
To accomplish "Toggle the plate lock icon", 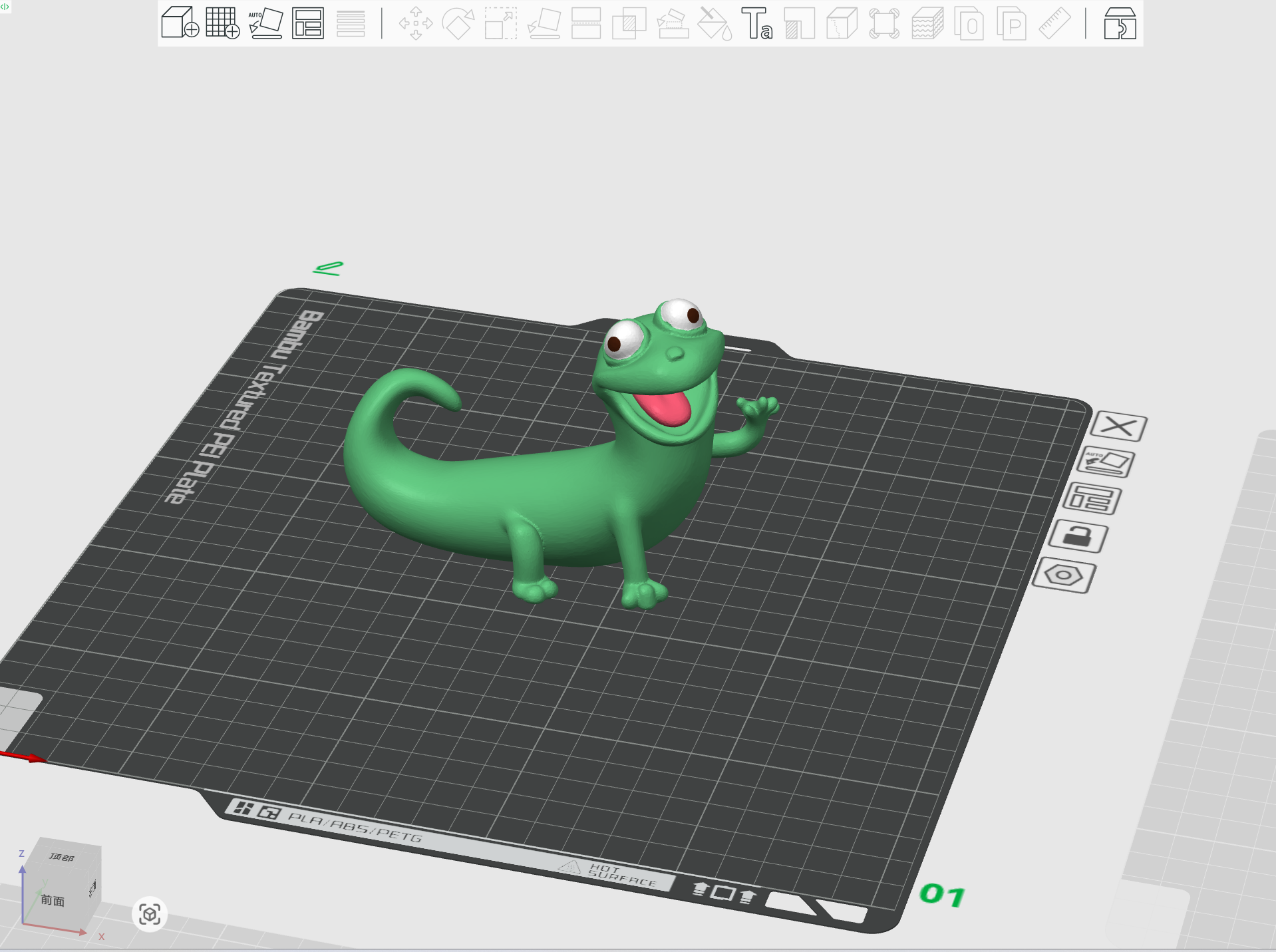I will [1078, 536].
